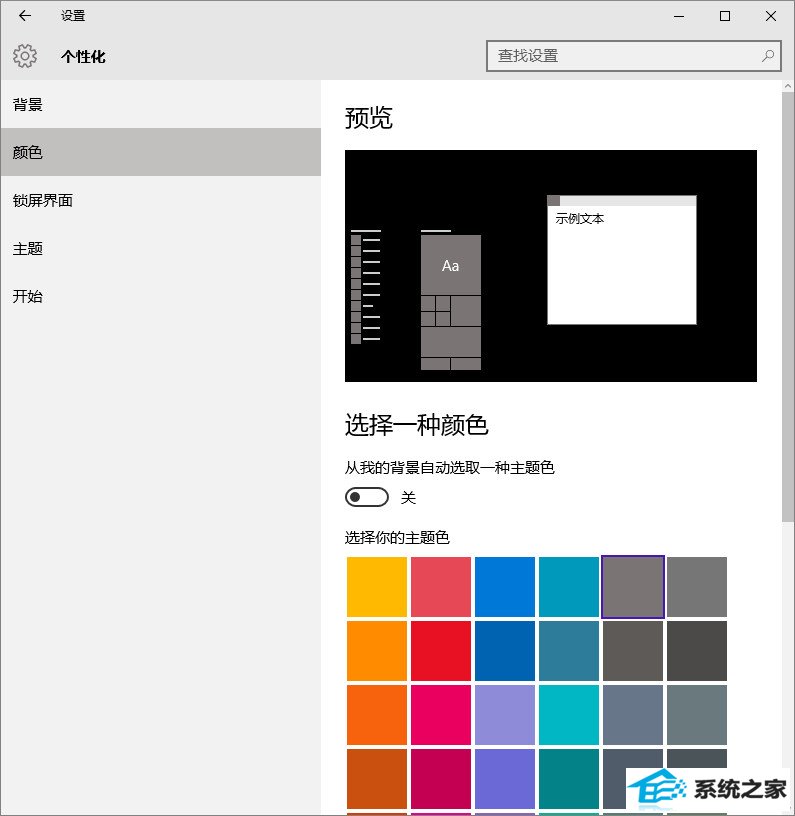
Task: Click the 示例文本 sample window preview
Action: tap(622, 260)
